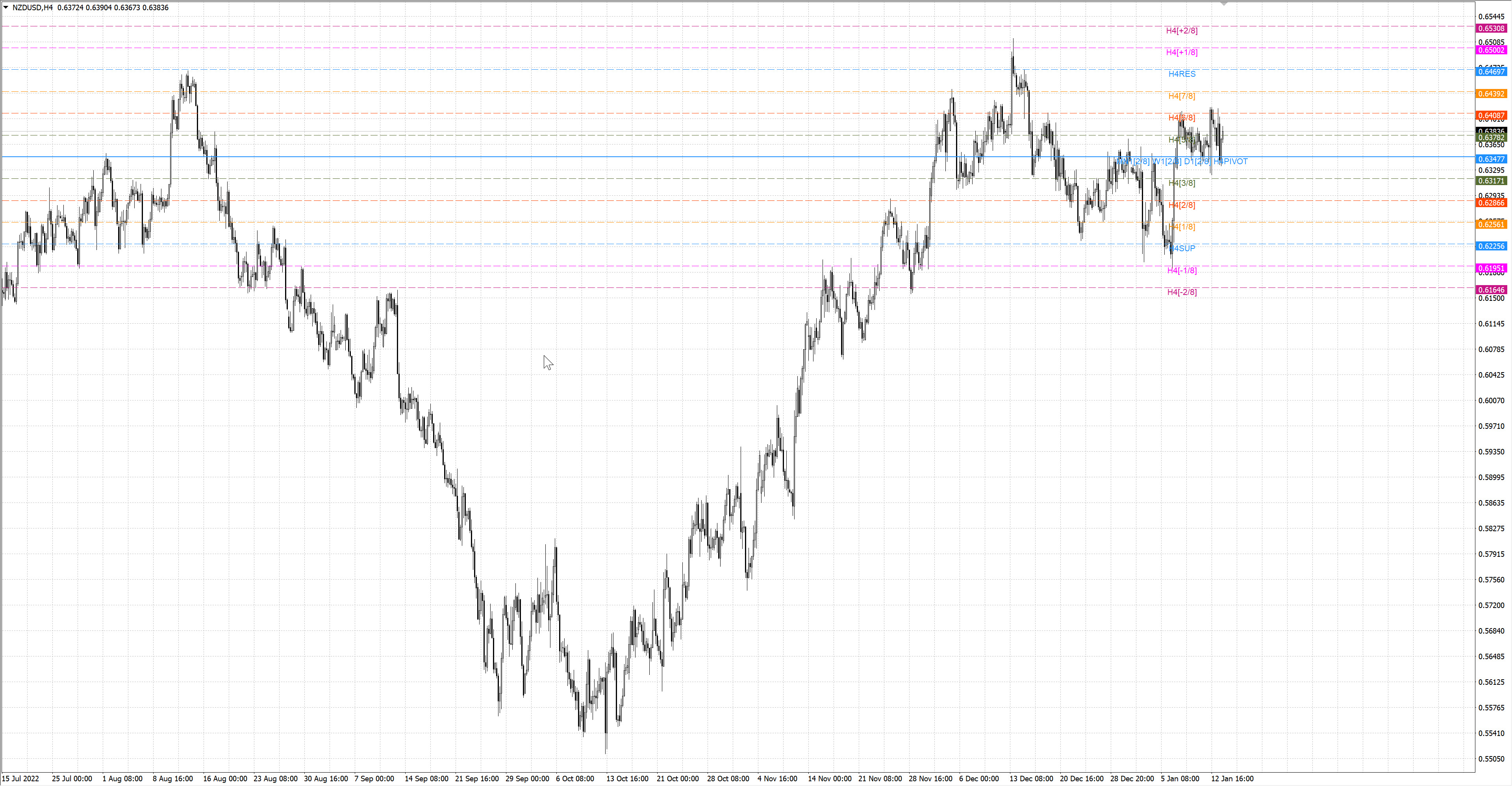1512x786 pixels.
Task: Click the 0.62561 orange price tag
Action: [1492, 224]
